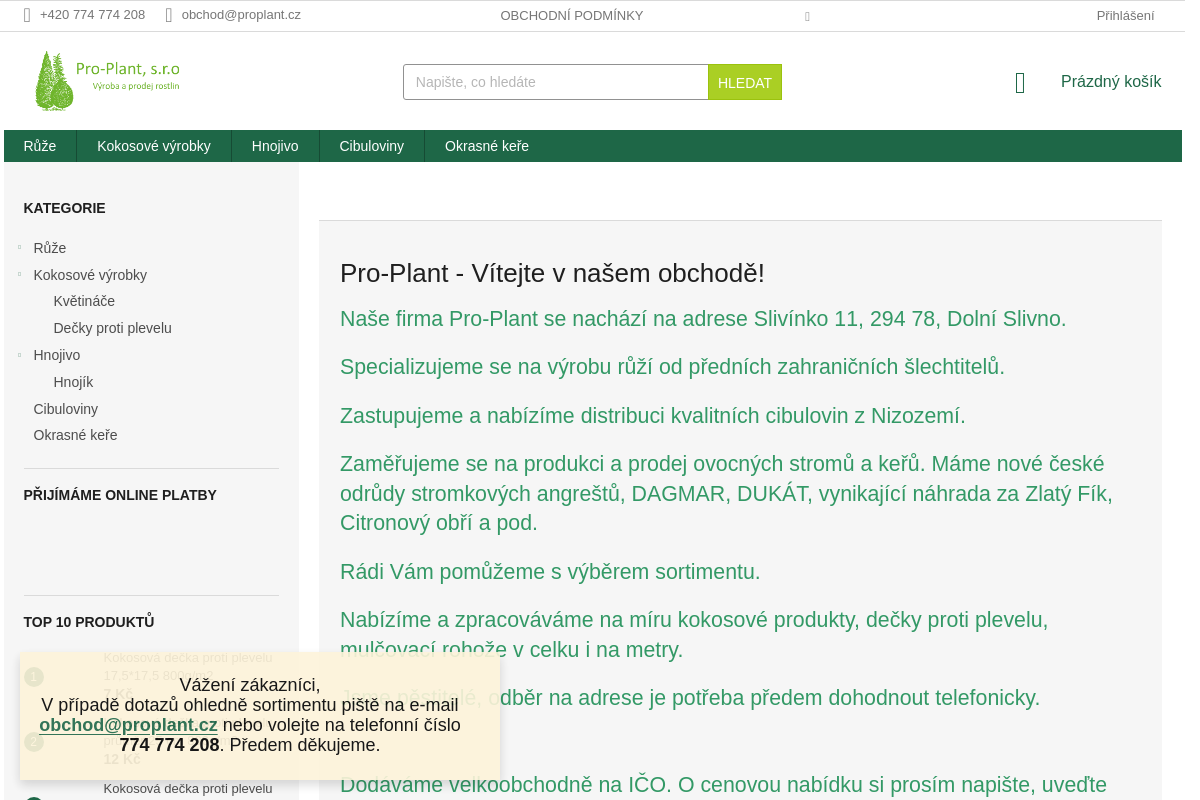This screenshot has height=800, width=1200.
Task: Select the Růže tab in the green menu
Action: point(40,146)
